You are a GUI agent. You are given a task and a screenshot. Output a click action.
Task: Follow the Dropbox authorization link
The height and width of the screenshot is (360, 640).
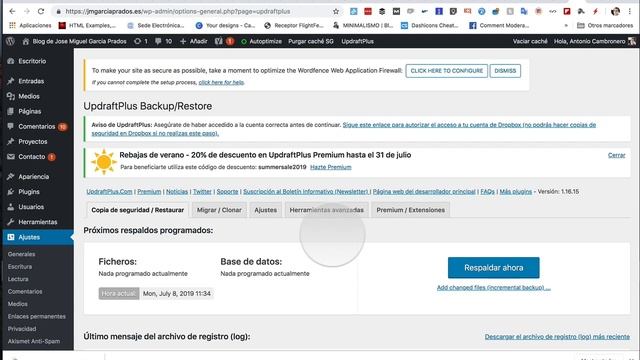[343, 129]
